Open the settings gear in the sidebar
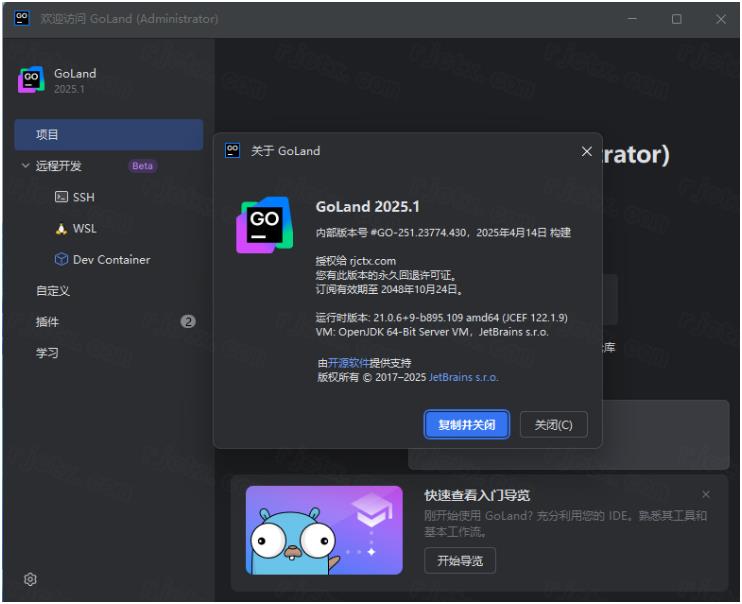 point(30,579)
